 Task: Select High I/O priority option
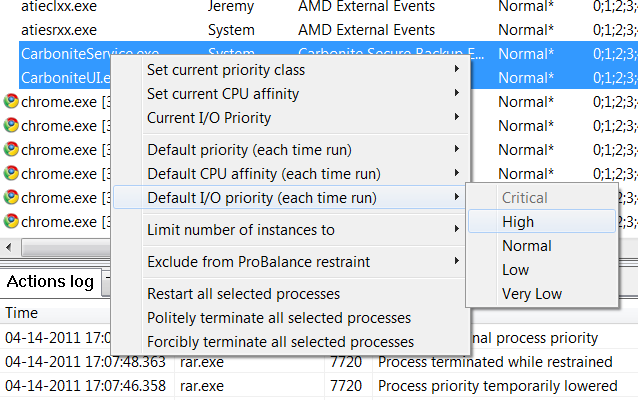click(542, 222)
